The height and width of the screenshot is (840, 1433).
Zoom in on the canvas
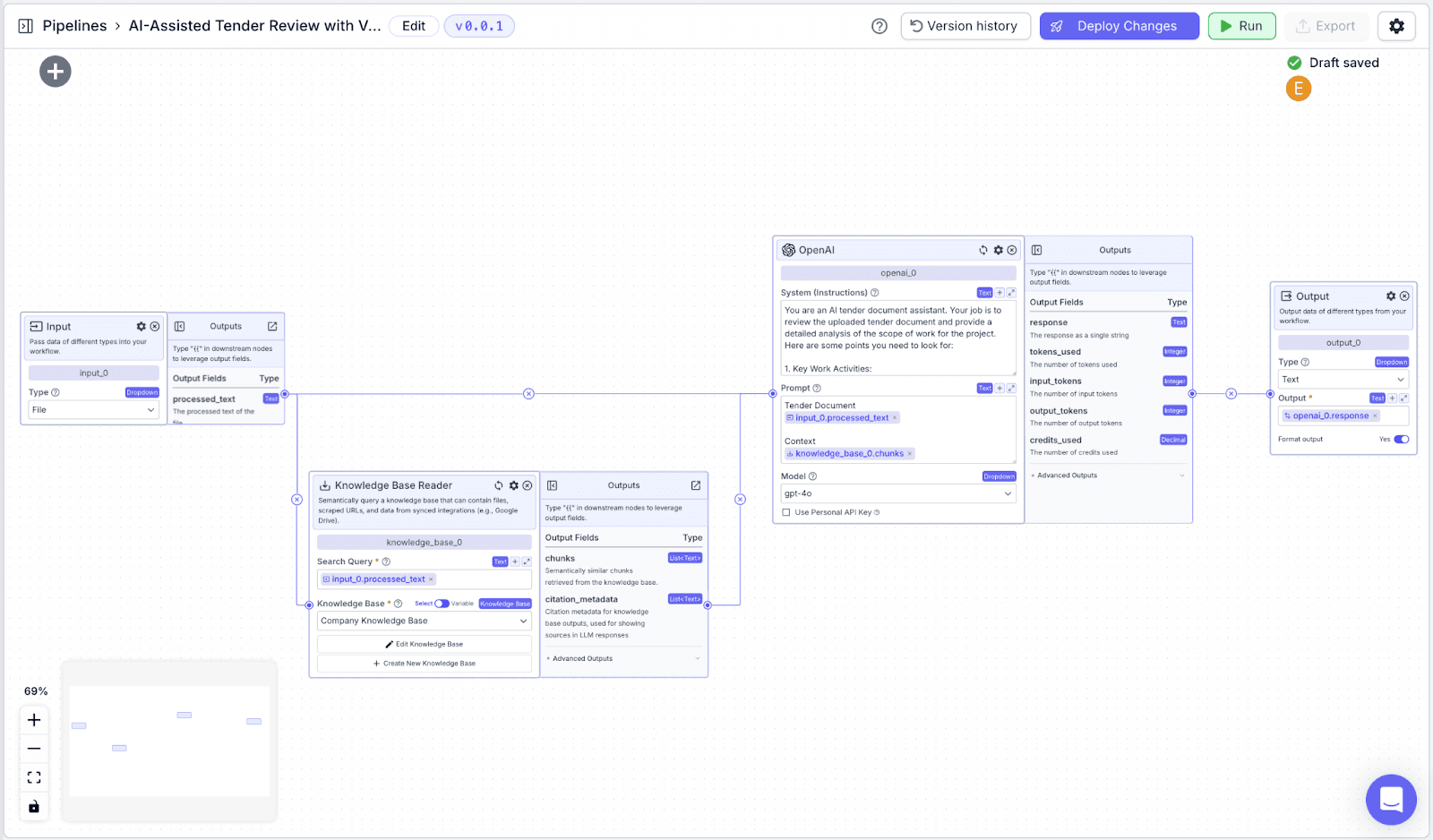click(34, 720)
